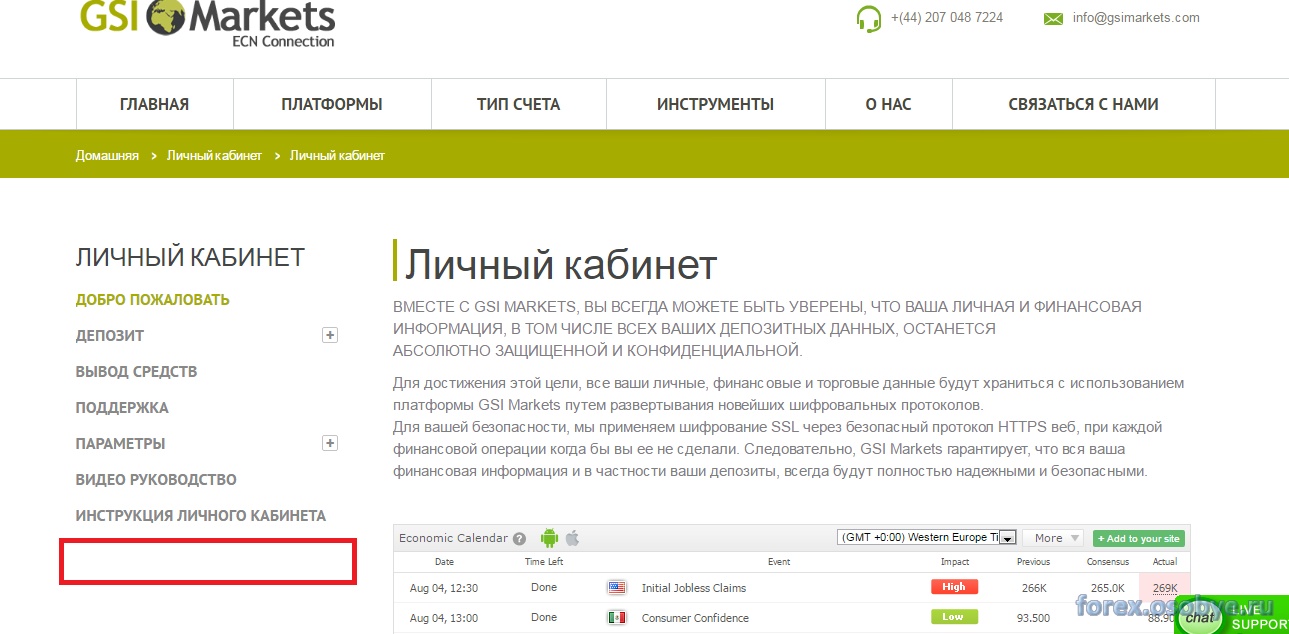Click the Consumer Confidence event
The width and height of the screenshot is (1289, 634).
click(x=695, y=618)
